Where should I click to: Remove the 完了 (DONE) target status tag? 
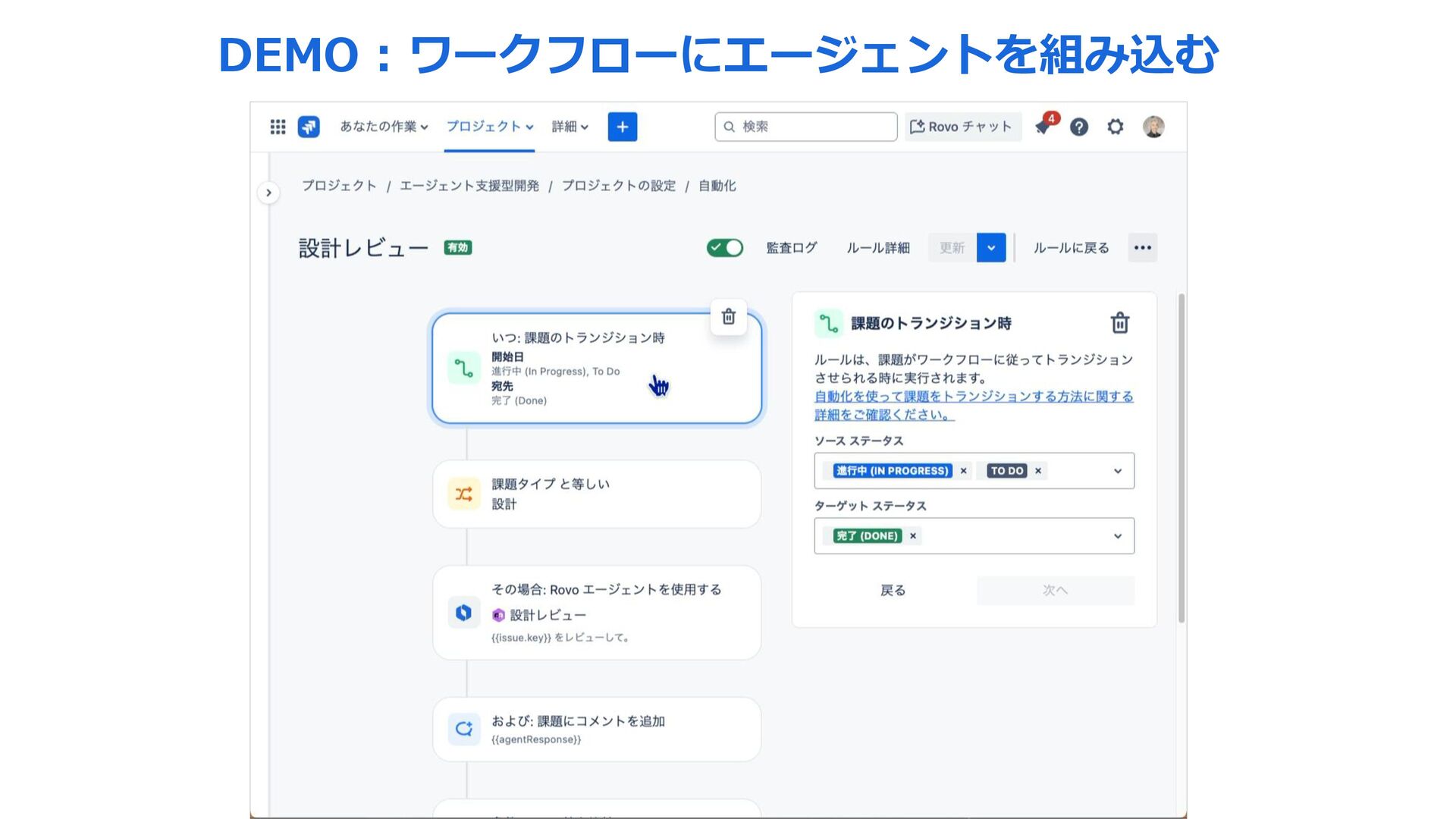click(x=913, y=536)
